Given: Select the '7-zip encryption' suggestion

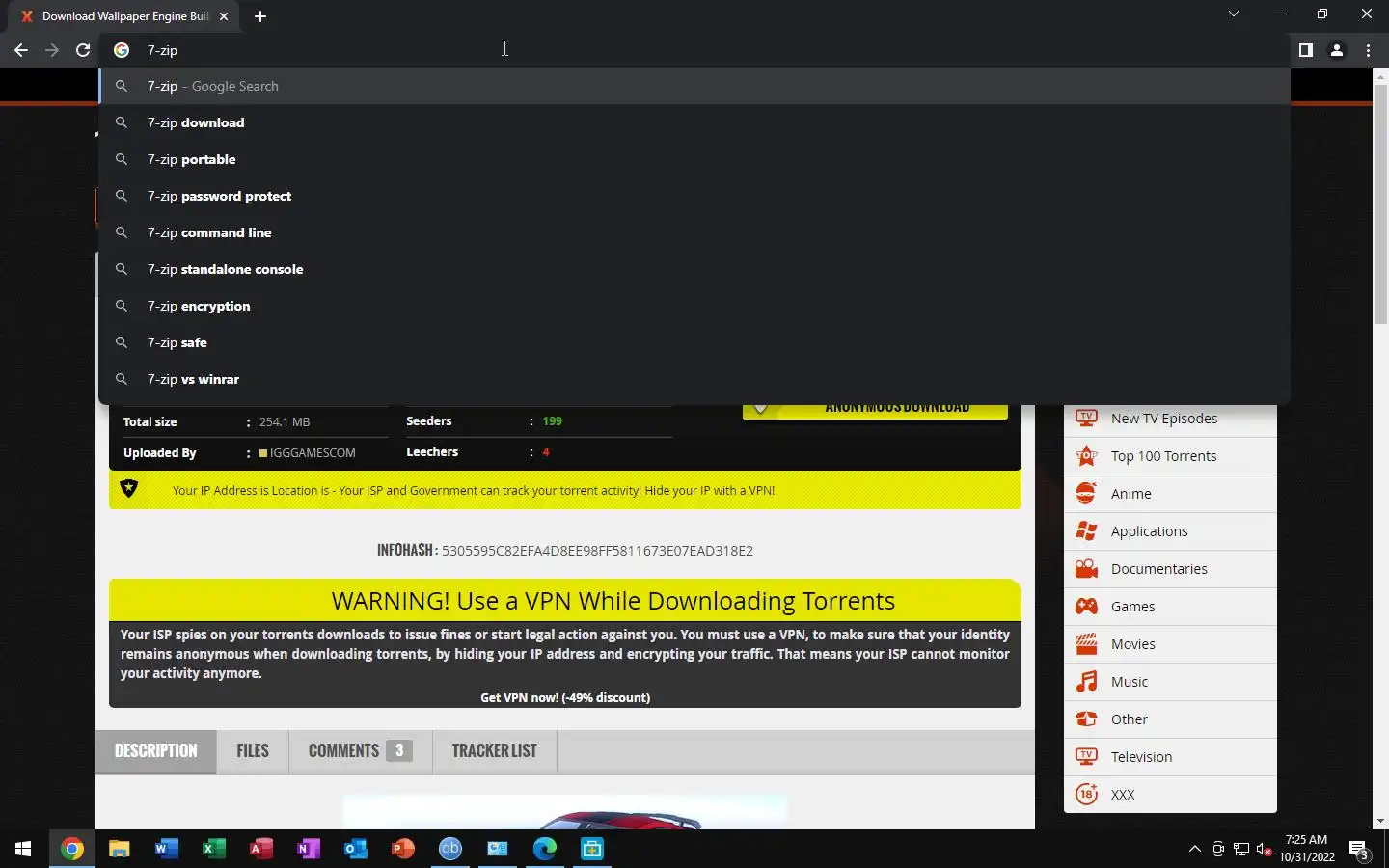Looking at the screenshot, I should pyautogui.click(x=694, y=306).
